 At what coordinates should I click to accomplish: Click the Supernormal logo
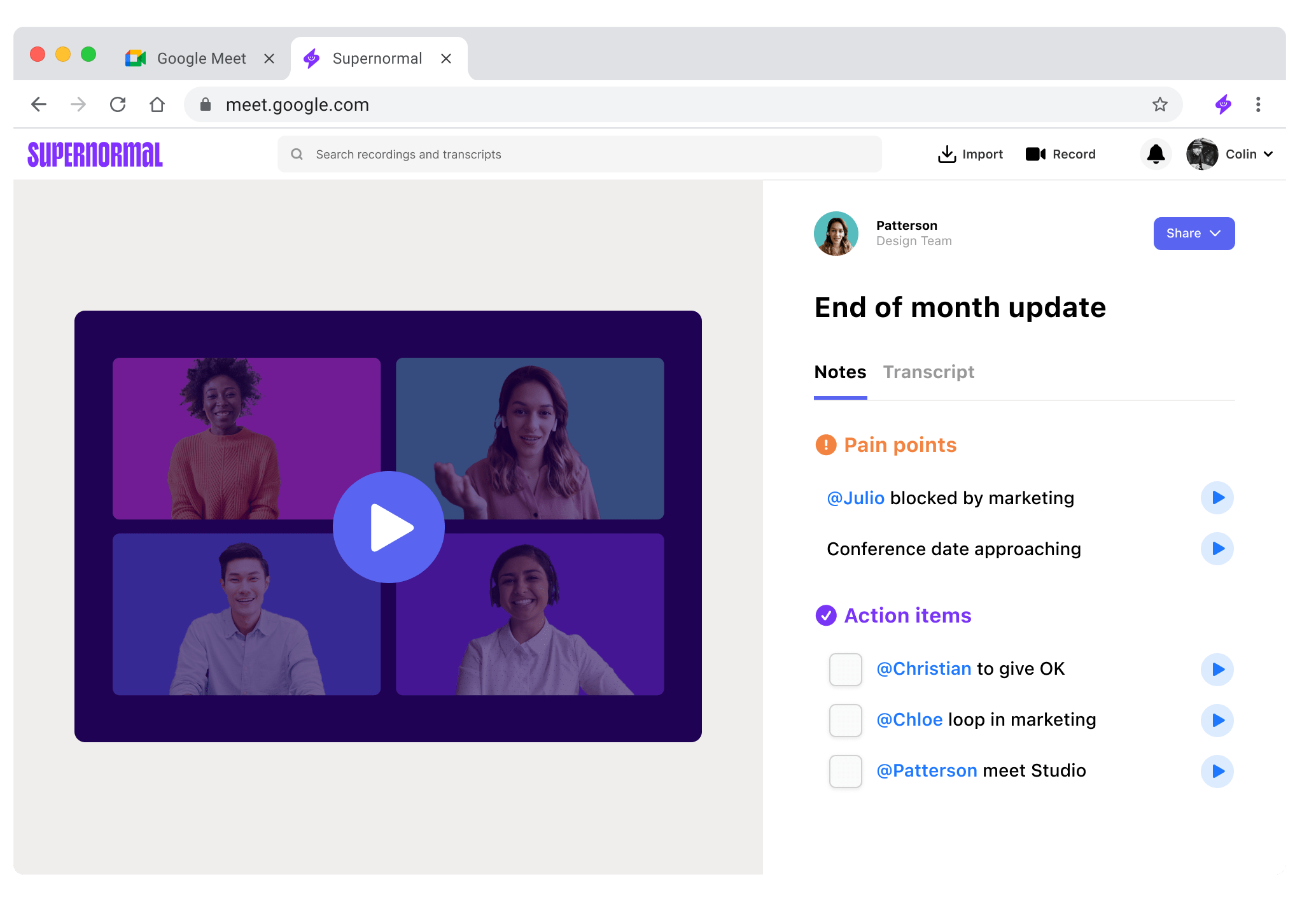pyautogui.click(x=95, y=155)
